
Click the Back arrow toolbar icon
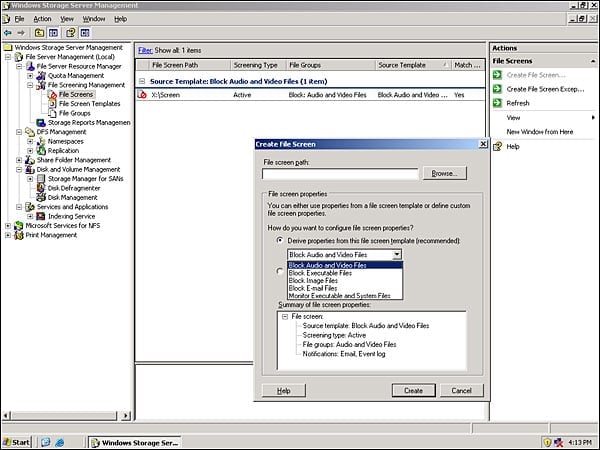(7, 33)
